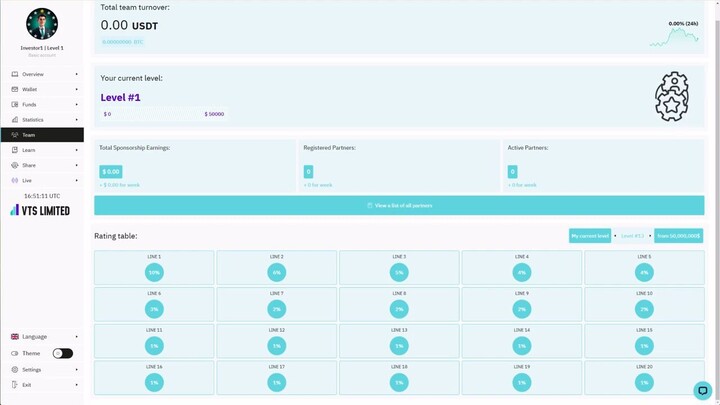Viewport: 720px width, 405px height.
Task: Expand the Live menu arrow
Action: (x=77, y=180)
